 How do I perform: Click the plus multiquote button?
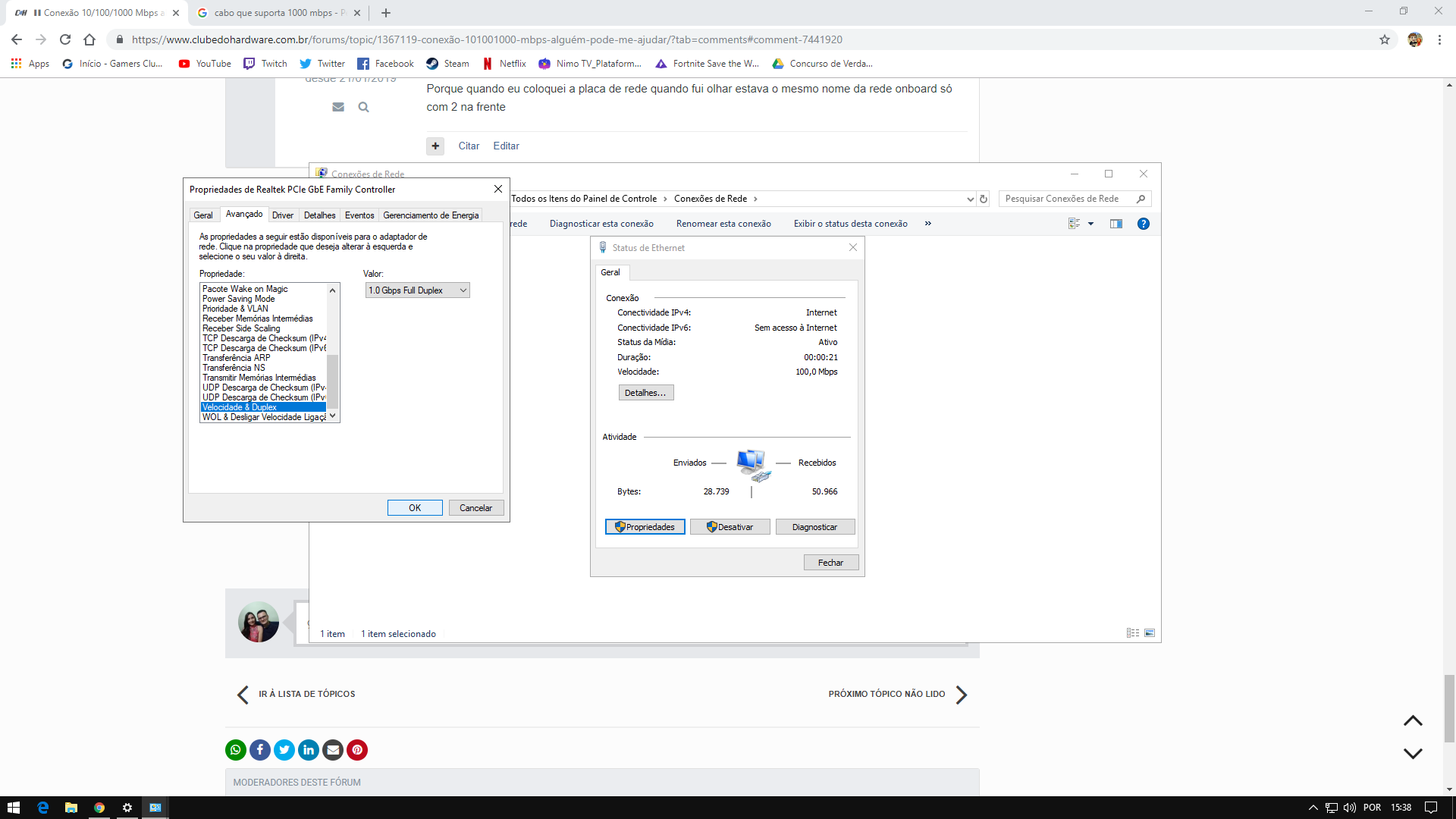(435, 146)
